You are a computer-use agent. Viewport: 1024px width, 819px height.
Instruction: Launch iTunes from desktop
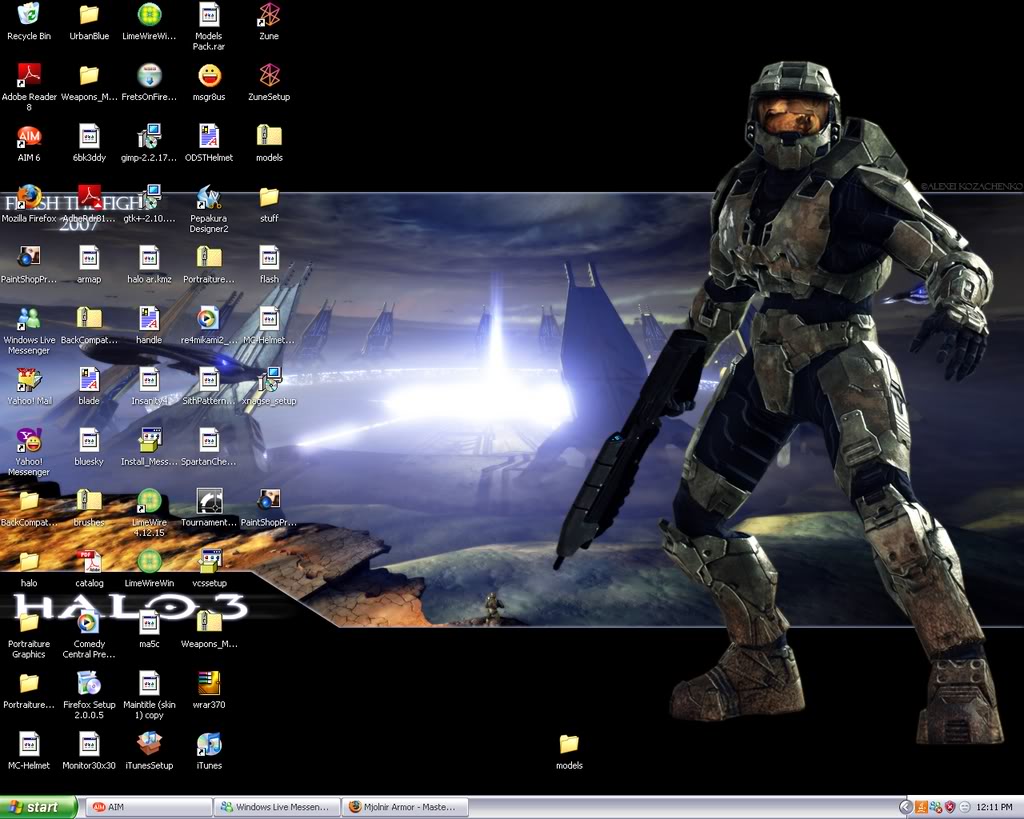209,744
